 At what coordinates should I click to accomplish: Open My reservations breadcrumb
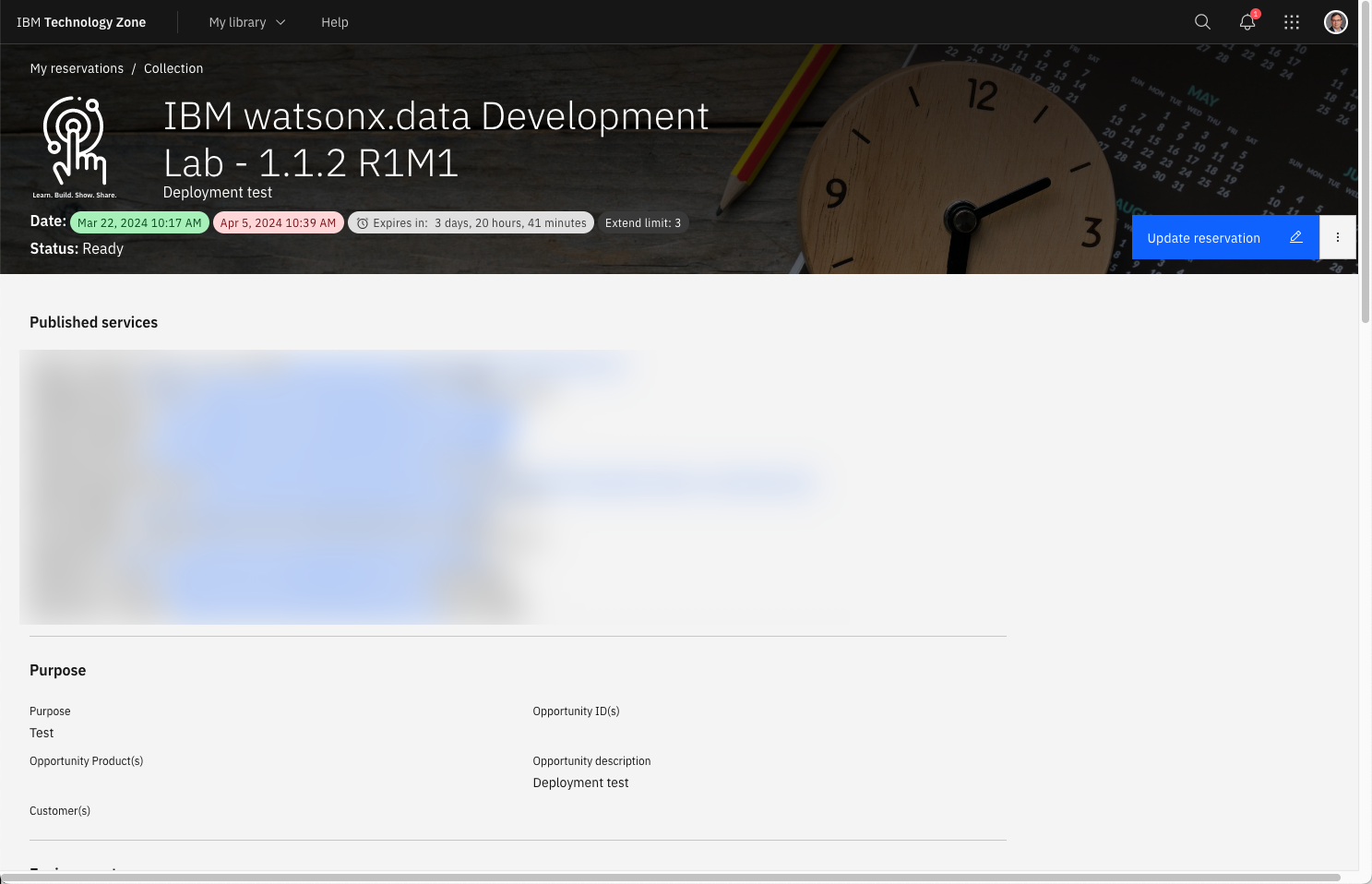pyautogui.click(x=77, y=68)
